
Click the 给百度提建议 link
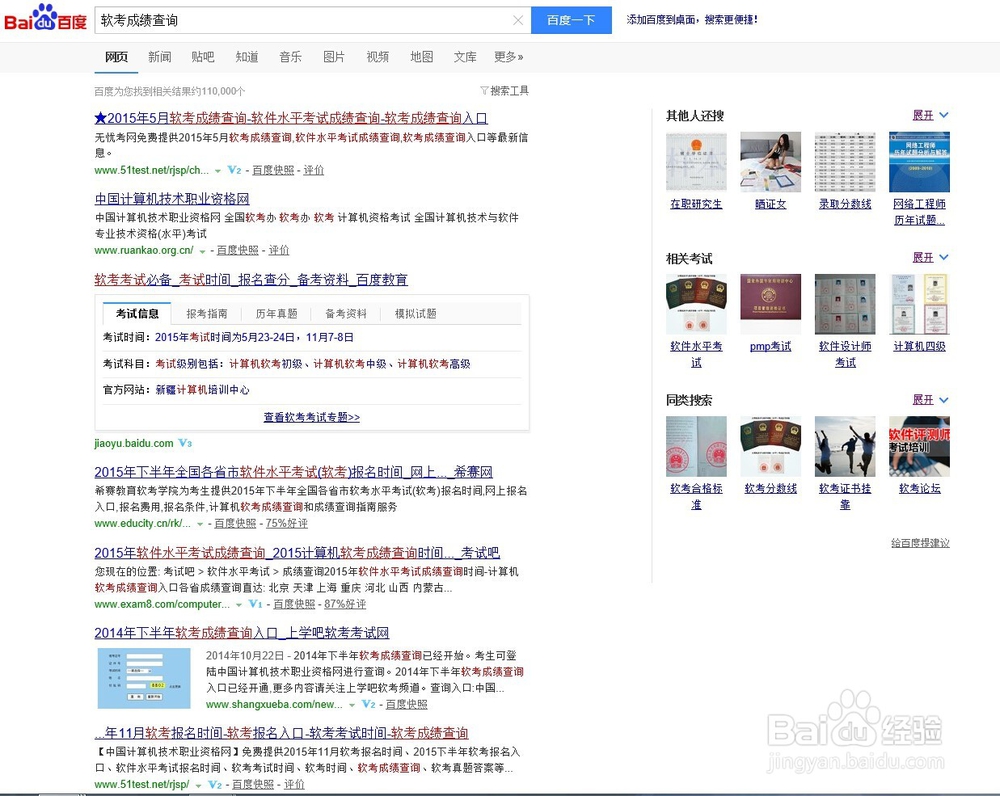click(x=920, y=543)
